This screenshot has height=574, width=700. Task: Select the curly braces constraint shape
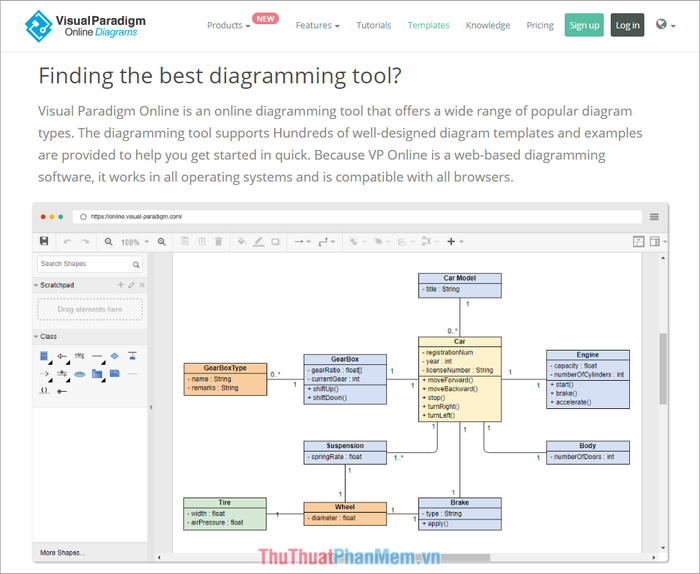pyautogui.click(x=44, y=391)
